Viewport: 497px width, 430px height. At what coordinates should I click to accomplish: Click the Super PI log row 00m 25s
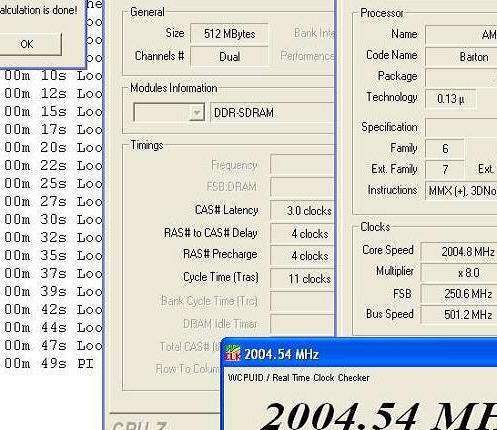click(53, 184)
